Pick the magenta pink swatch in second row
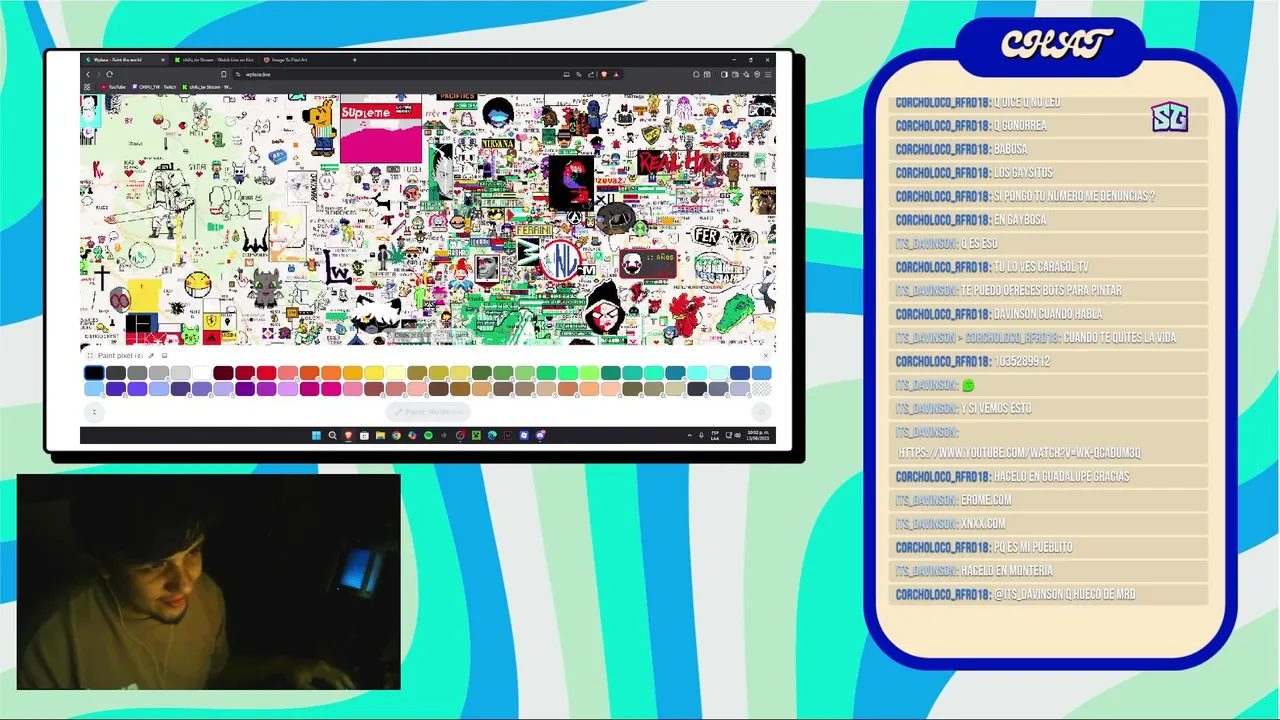 point(331,389)
